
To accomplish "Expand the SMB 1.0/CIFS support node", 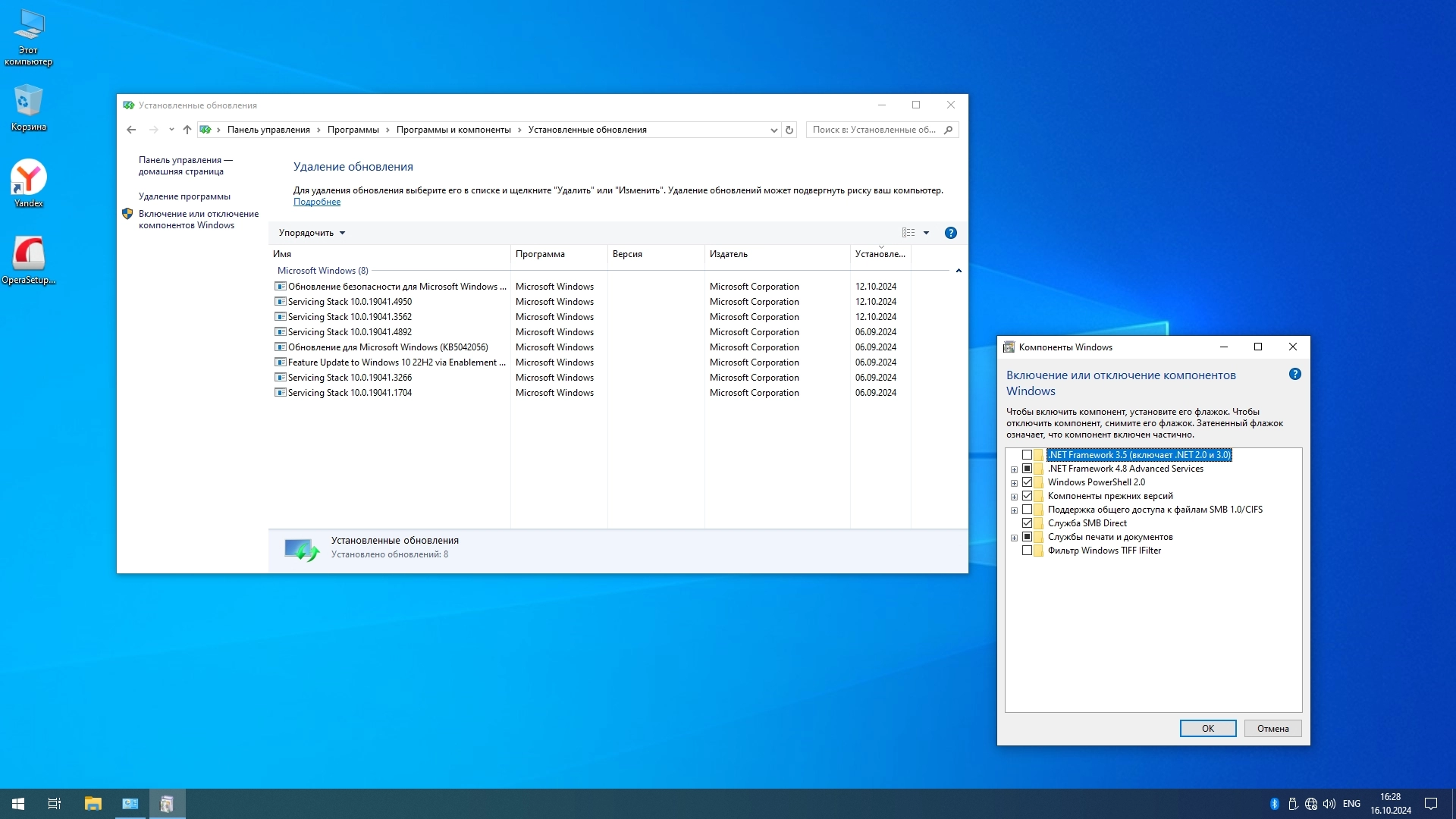I will point(1014,510).
